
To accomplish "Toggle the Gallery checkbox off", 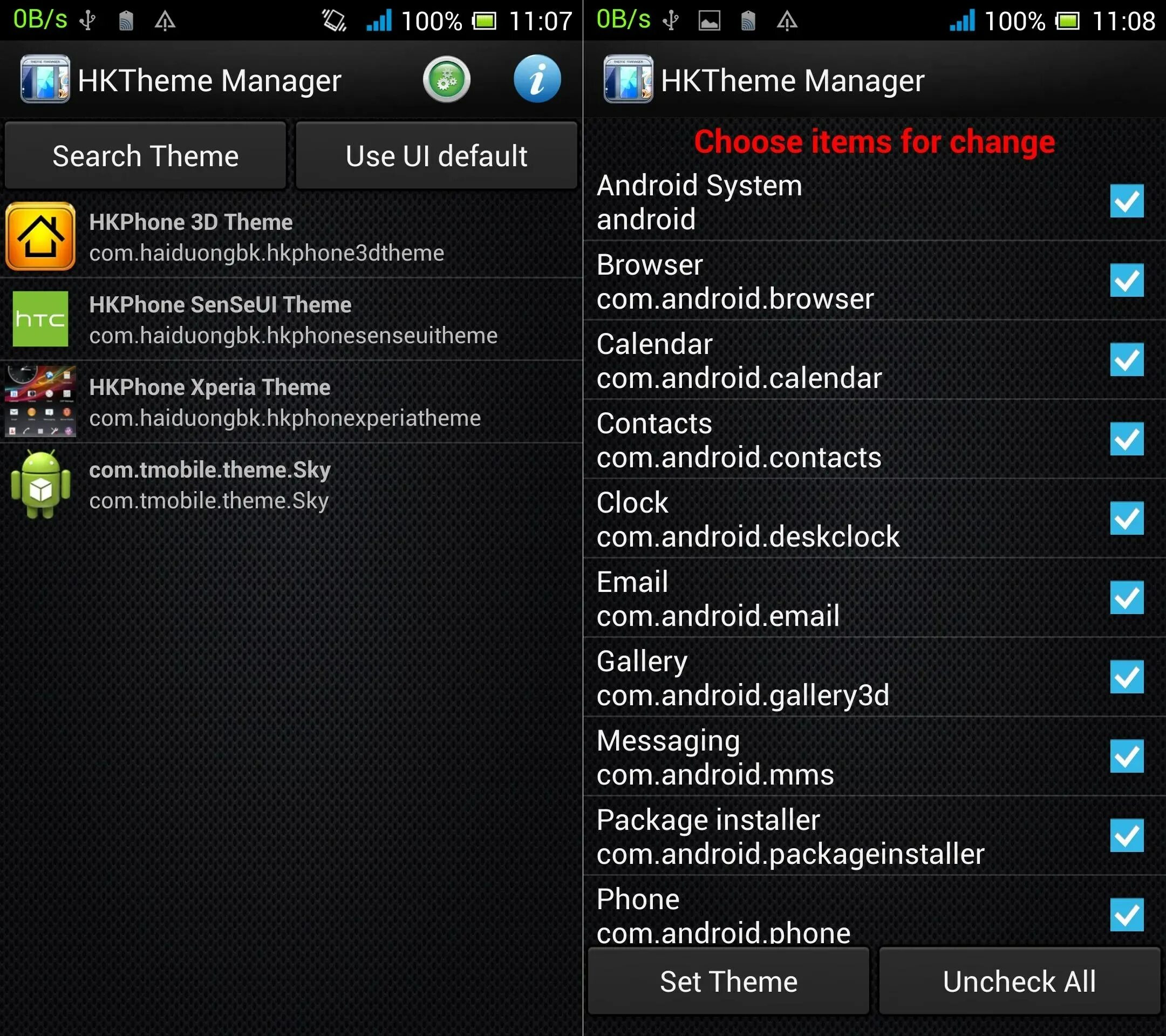I will [1126, 677].
